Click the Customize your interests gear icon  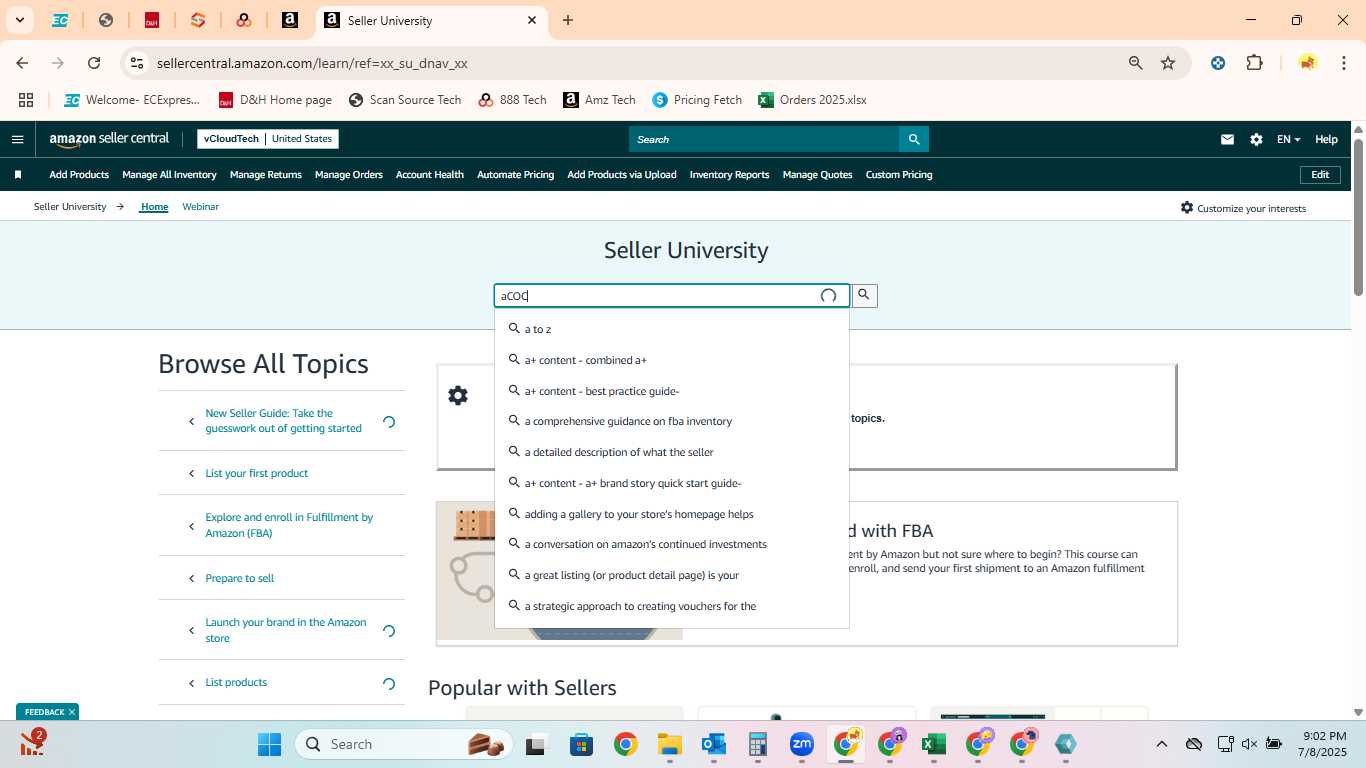(1187, 207)
